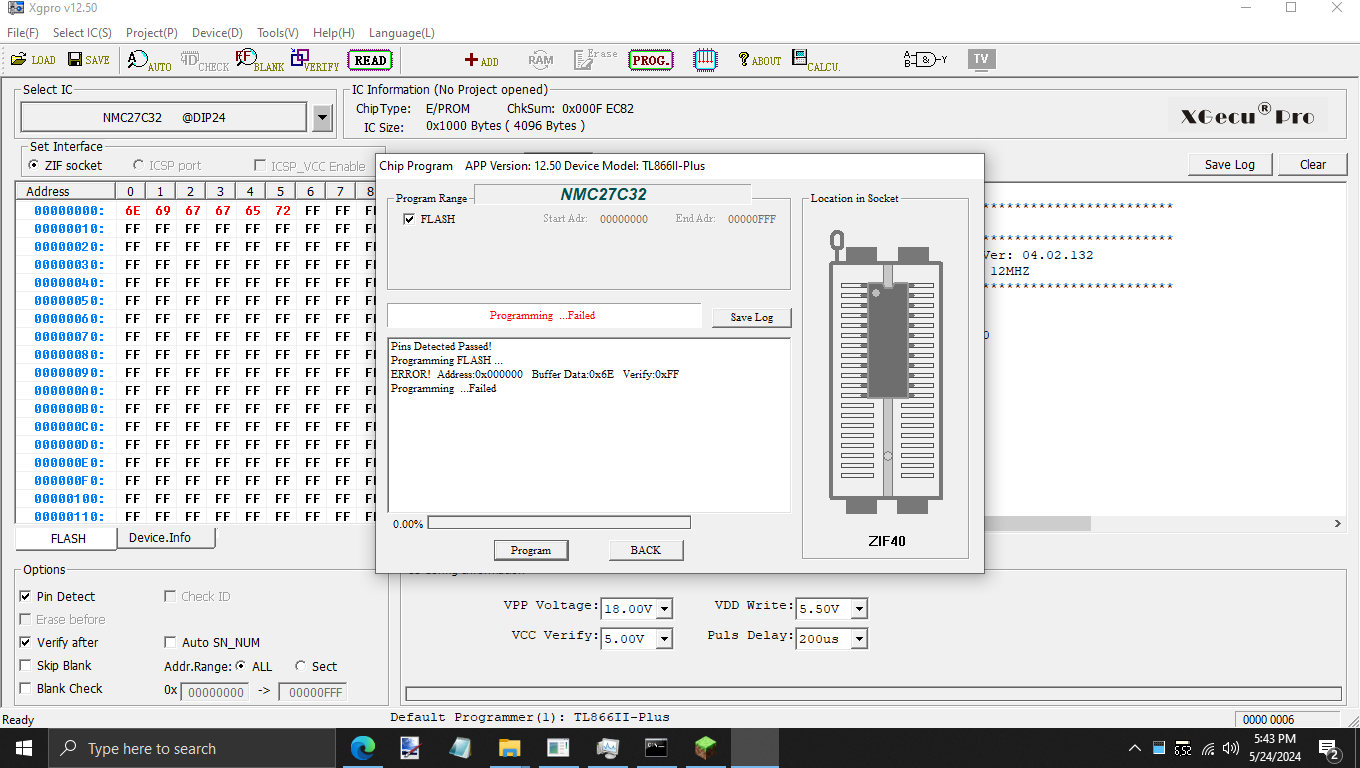Open the Puls Delay dropdown

[x=859, y=638]
